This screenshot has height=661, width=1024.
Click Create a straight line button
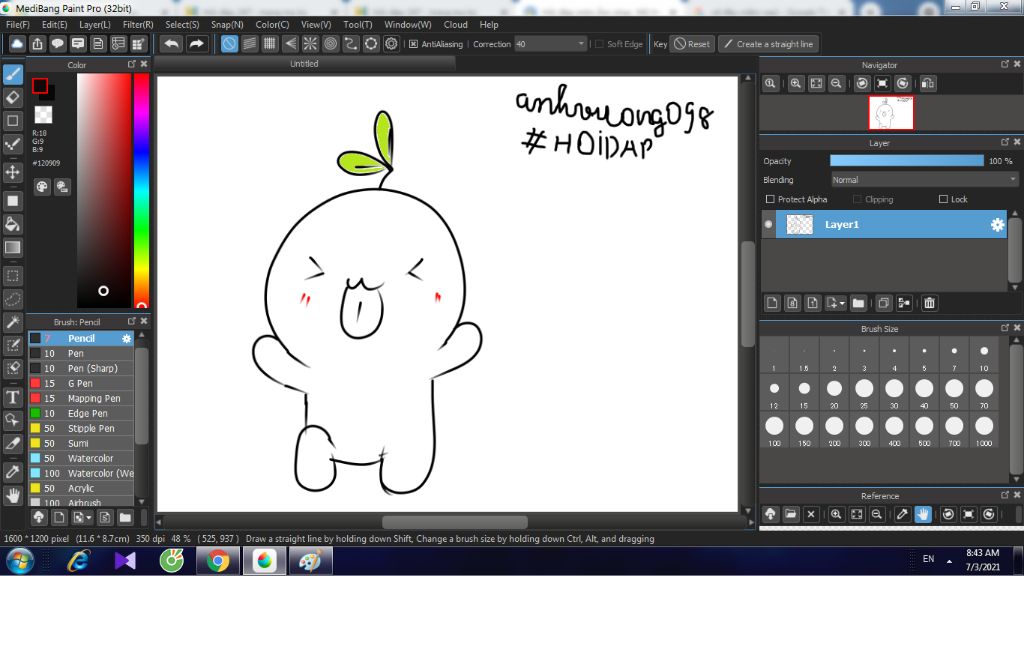point(769,44)
